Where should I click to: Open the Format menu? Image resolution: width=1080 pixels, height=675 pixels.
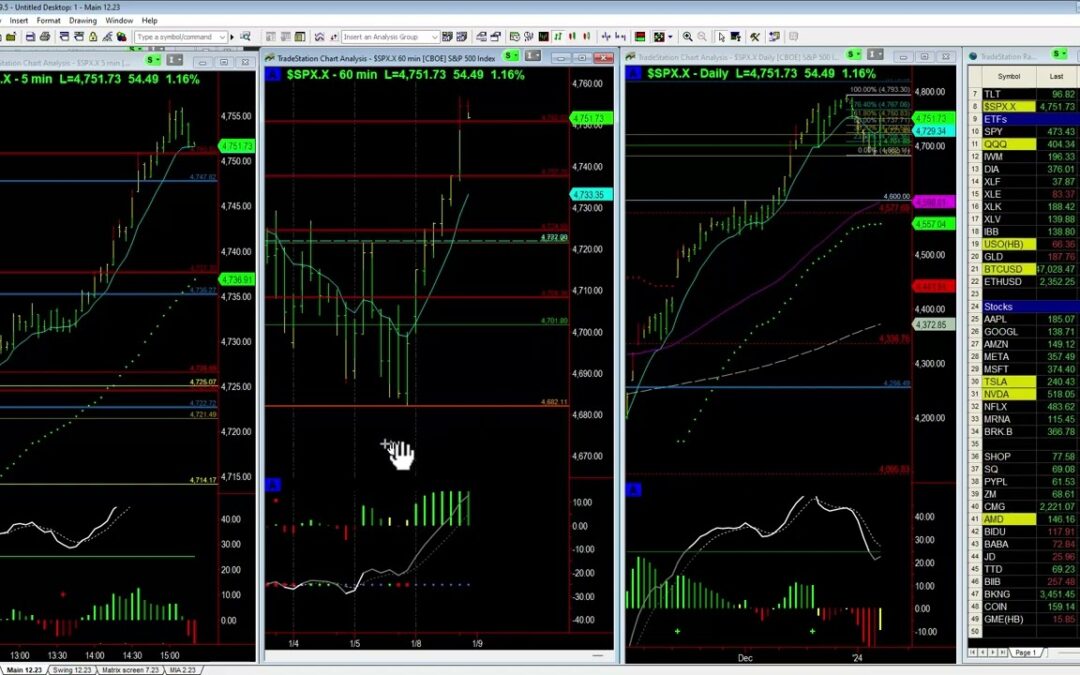click(x=48, y=21)
